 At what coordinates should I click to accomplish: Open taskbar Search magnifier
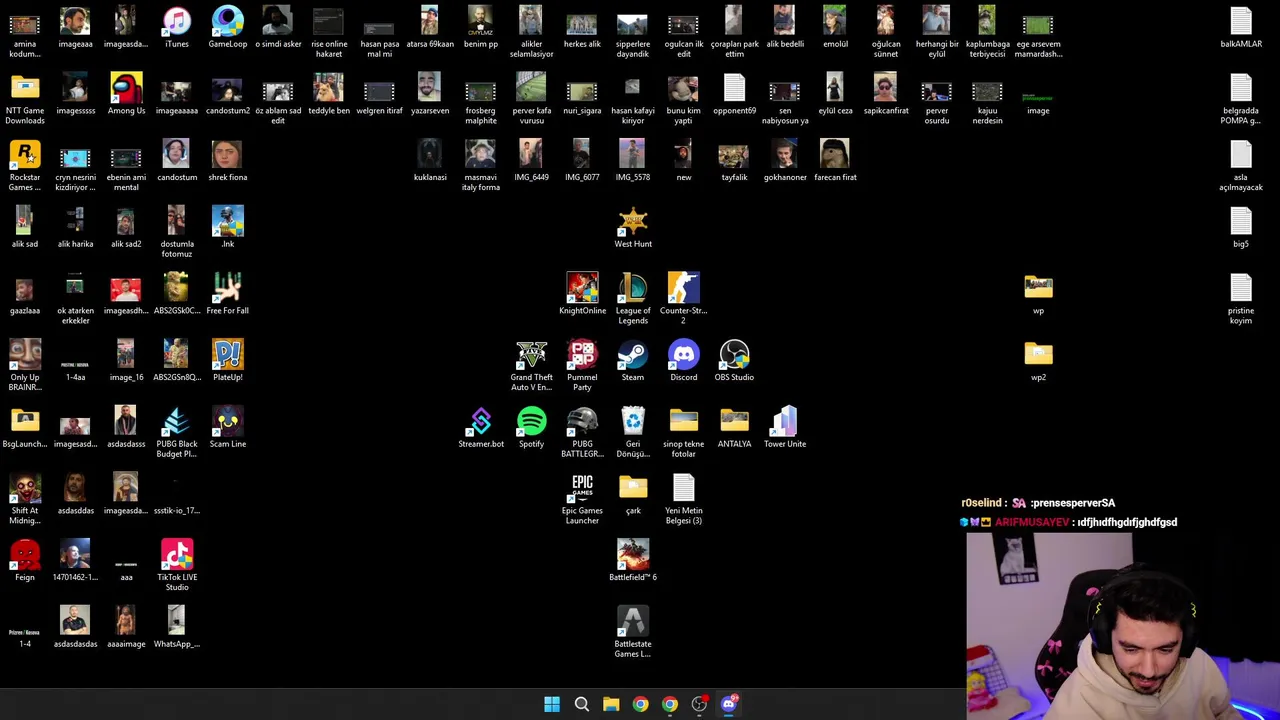581,704
